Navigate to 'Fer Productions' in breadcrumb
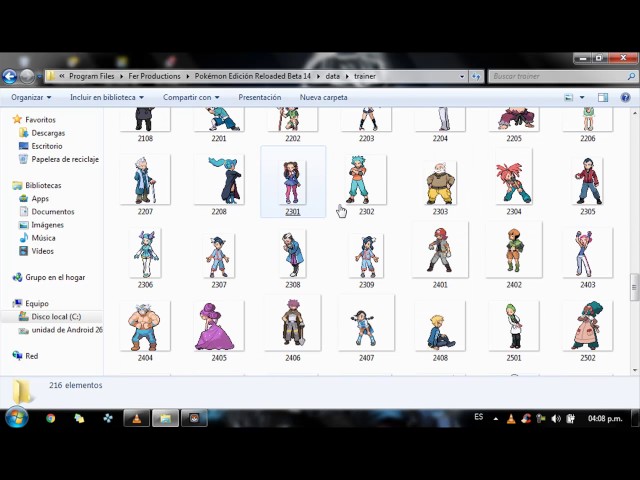Screen dimensions: 640x480 coord(154,76)
